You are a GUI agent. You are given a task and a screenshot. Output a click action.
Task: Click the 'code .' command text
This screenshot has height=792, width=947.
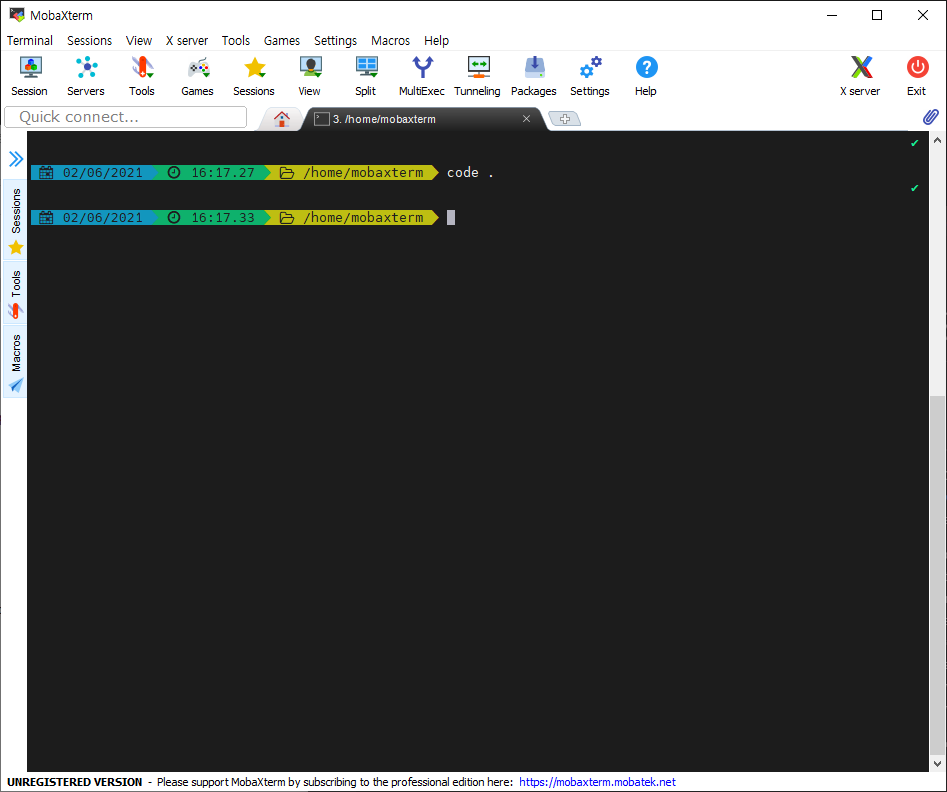(470, 173)
